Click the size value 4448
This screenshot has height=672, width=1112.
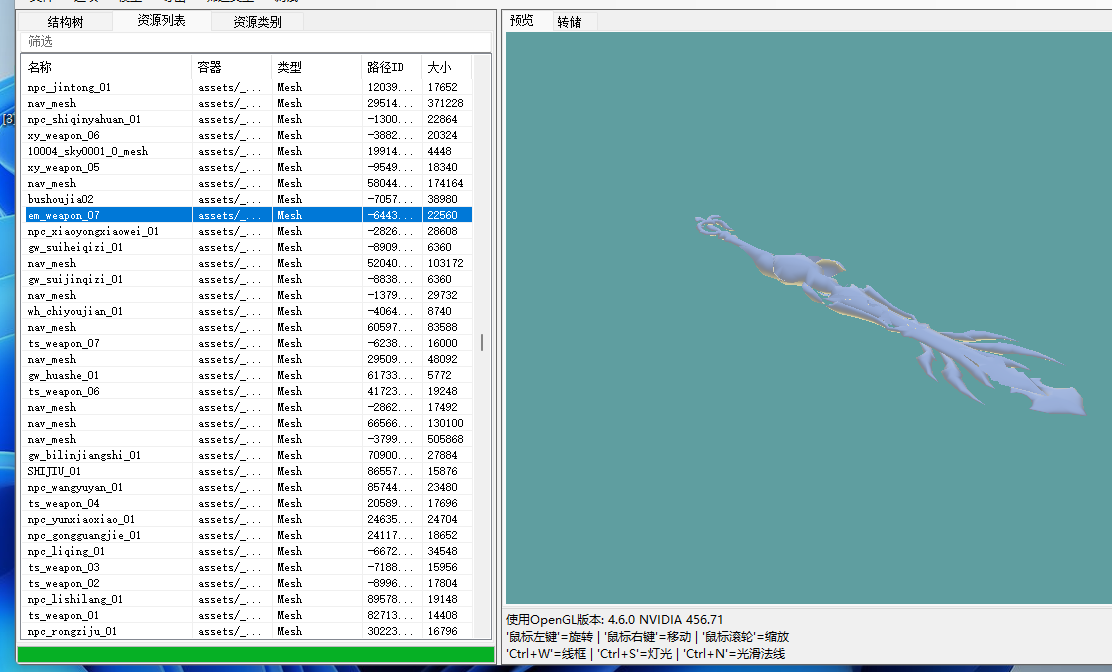[440, 151]
